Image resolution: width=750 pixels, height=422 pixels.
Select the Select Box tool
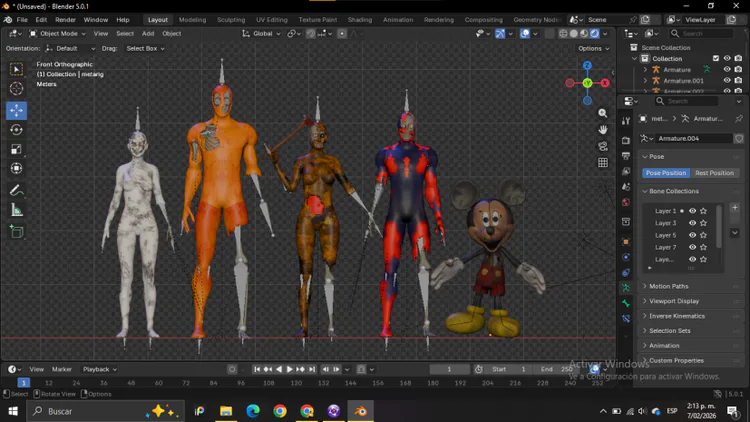click(x=16, y=69)
